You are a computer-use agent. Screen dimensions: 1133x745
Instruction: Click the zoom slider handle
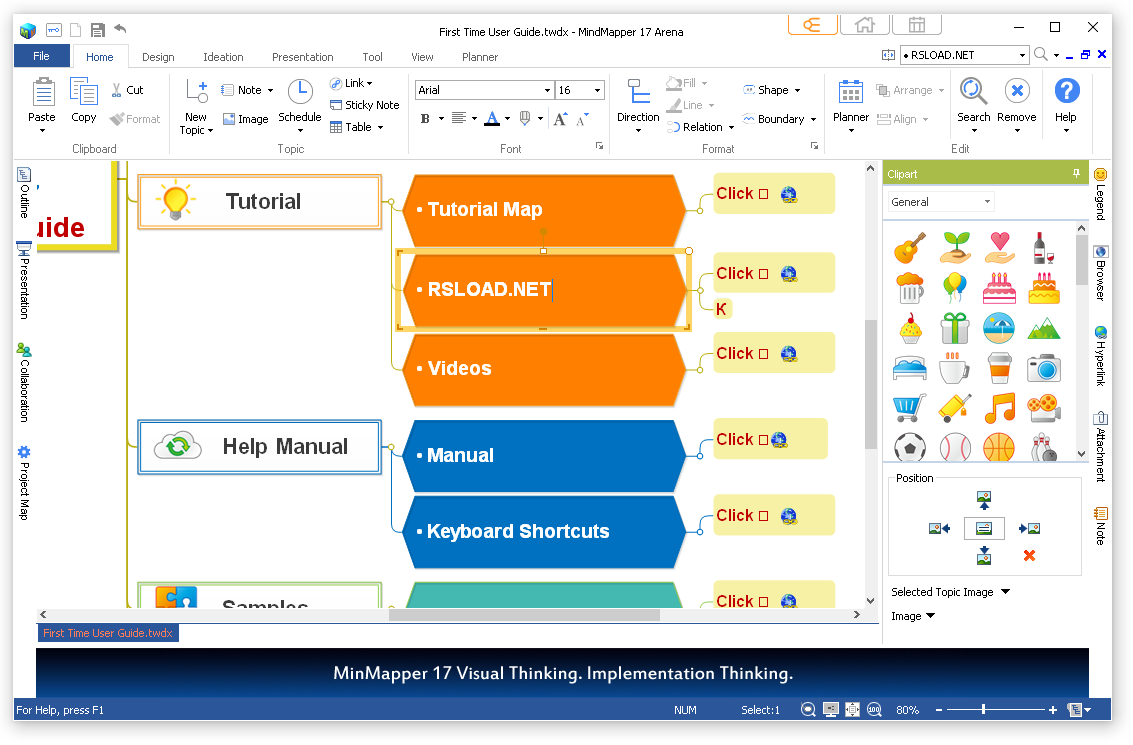click(983, 710)
